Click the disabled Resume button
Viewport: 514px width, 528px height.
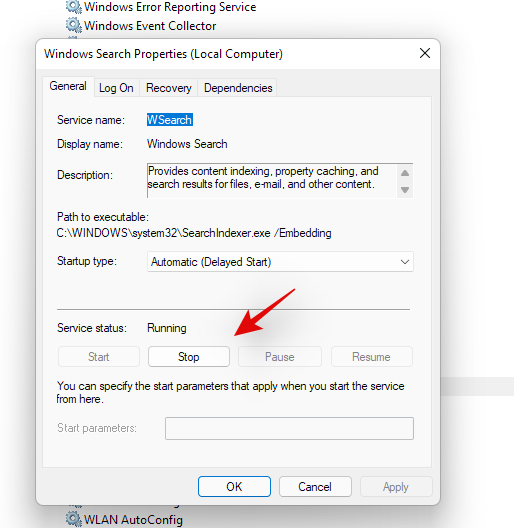tap(372, 357)
